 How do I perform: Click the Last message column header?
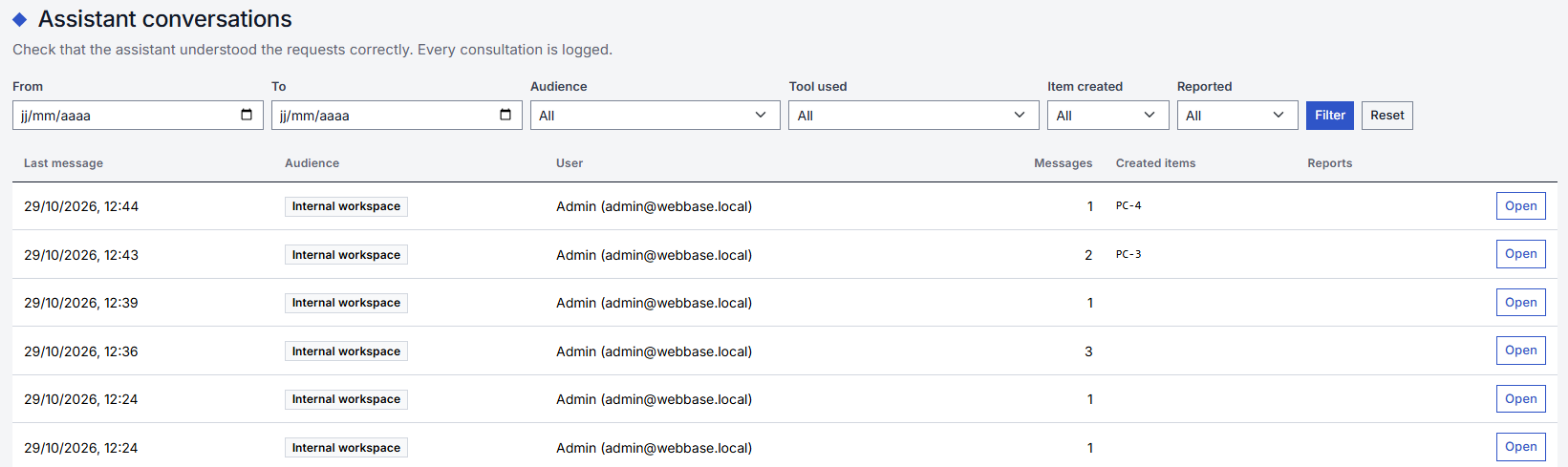pyautogui.click(x=63, y=162)
